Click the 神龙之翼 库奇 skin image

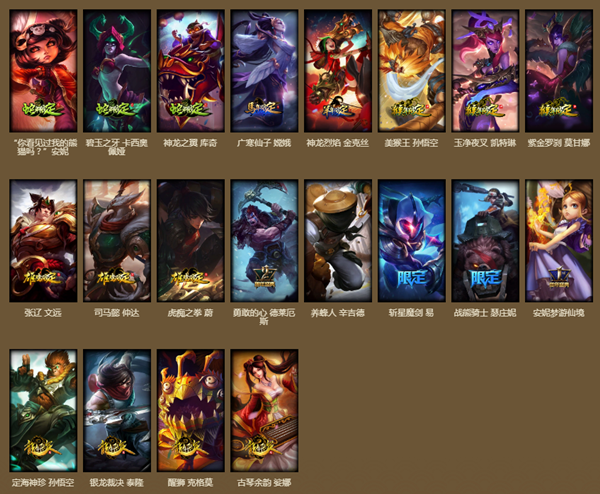[191, 71]
